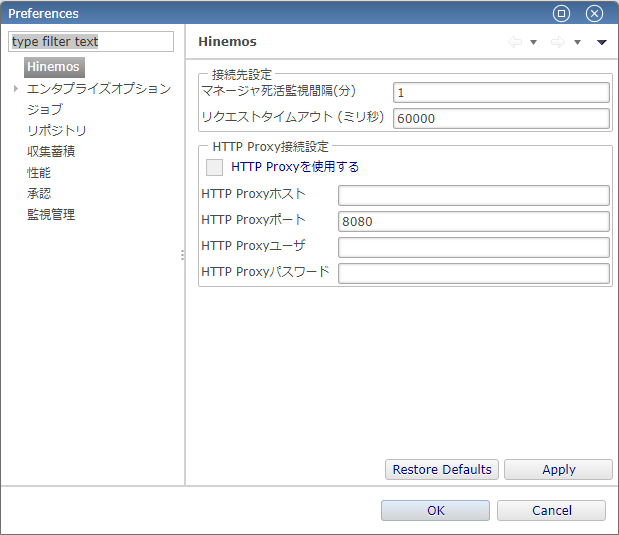Select エンタプライズオプション in the tree
The width and height of the screenshot is (619, 535).
point(99,88)
